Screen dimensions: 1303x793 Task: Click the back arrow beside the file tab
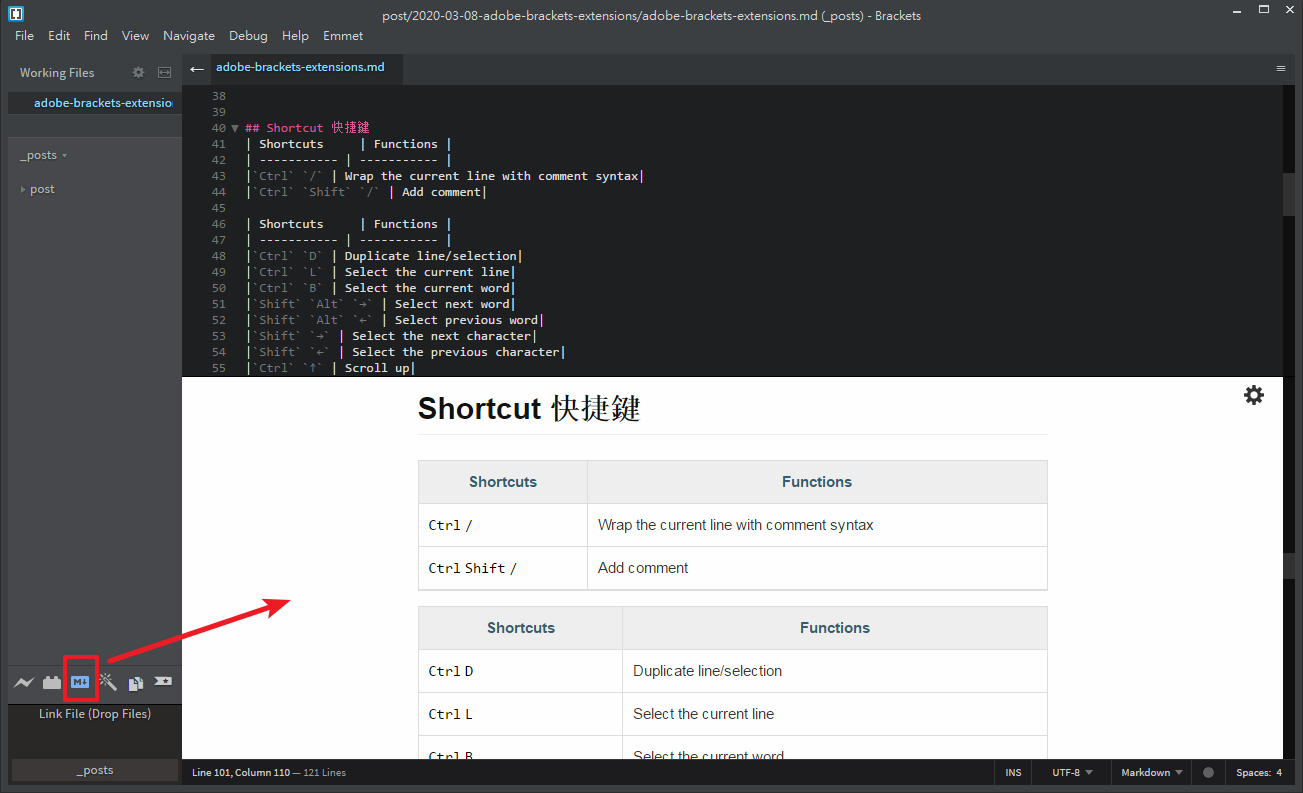pyautogui.click(x=196, y=68)
